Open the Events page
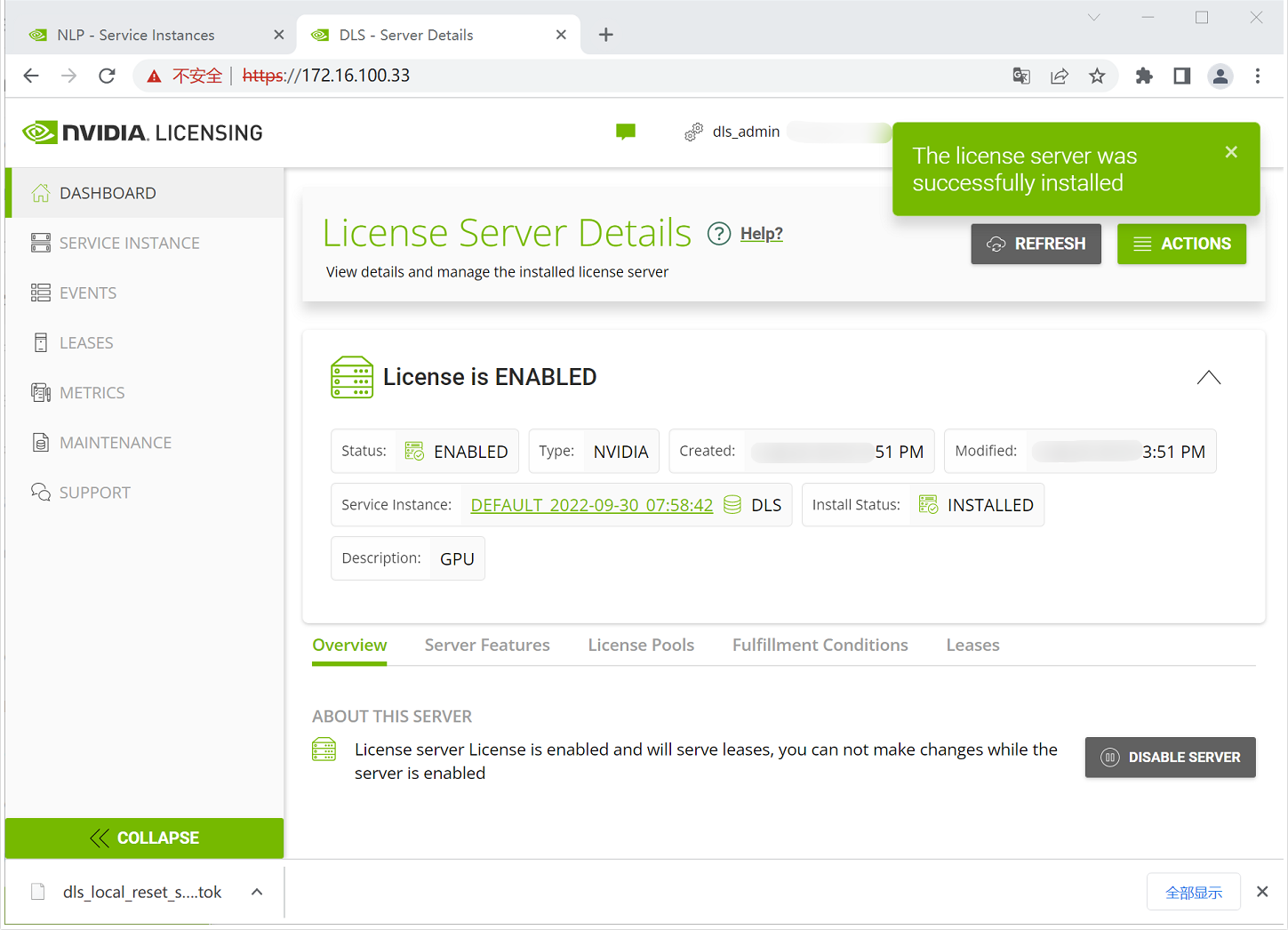Viewport: 1288px width, 930px height. tap(87, 293)
